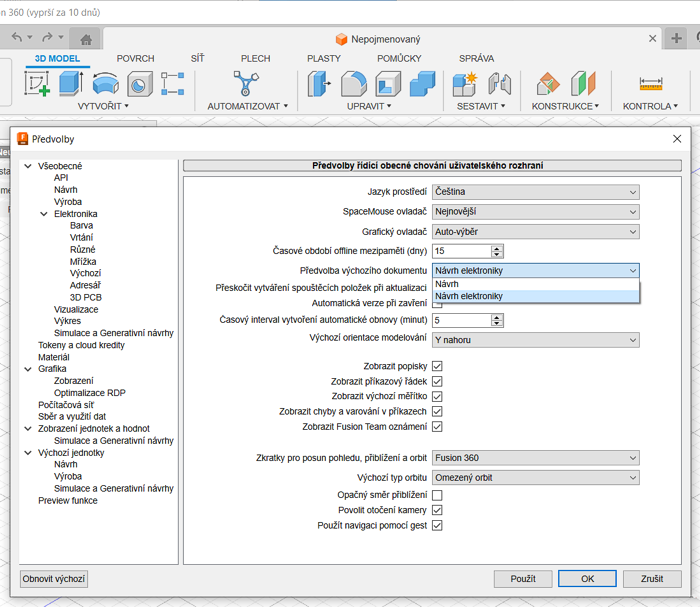700x607 pixels.
Task: Select the Revolve tool icon
Action: point(105,84)
